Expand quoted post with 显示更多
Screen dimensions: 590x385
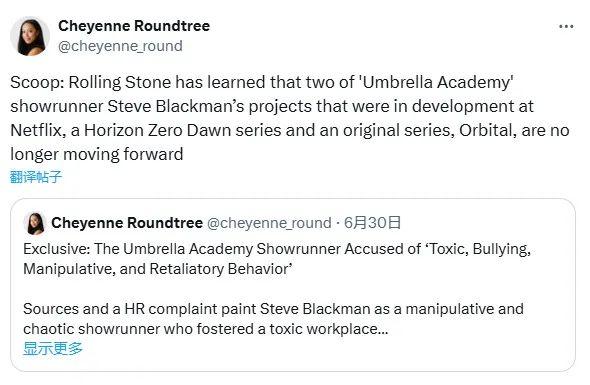(53, 348)
